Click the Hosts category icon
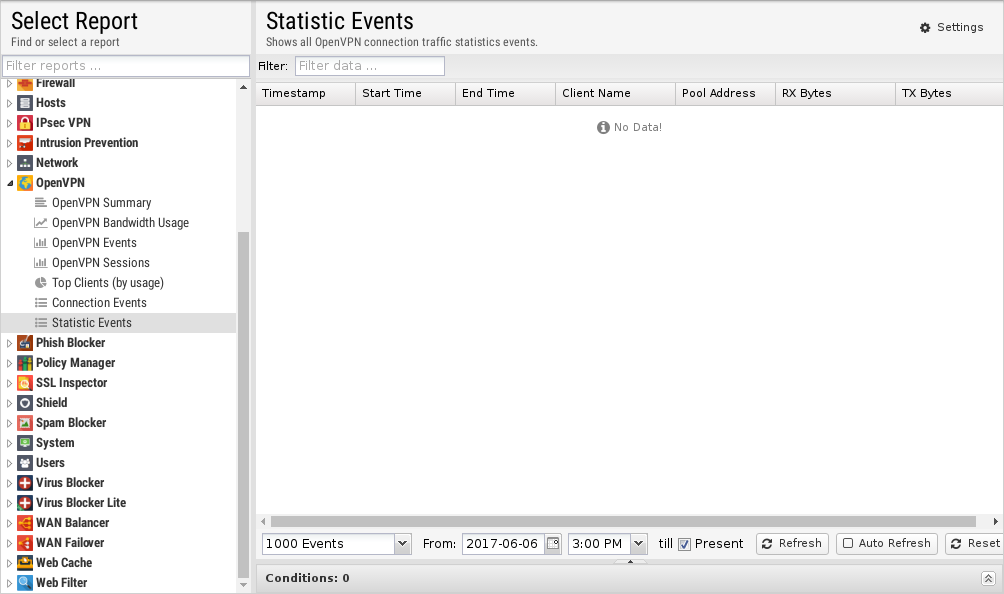 [x=25, y=102]
